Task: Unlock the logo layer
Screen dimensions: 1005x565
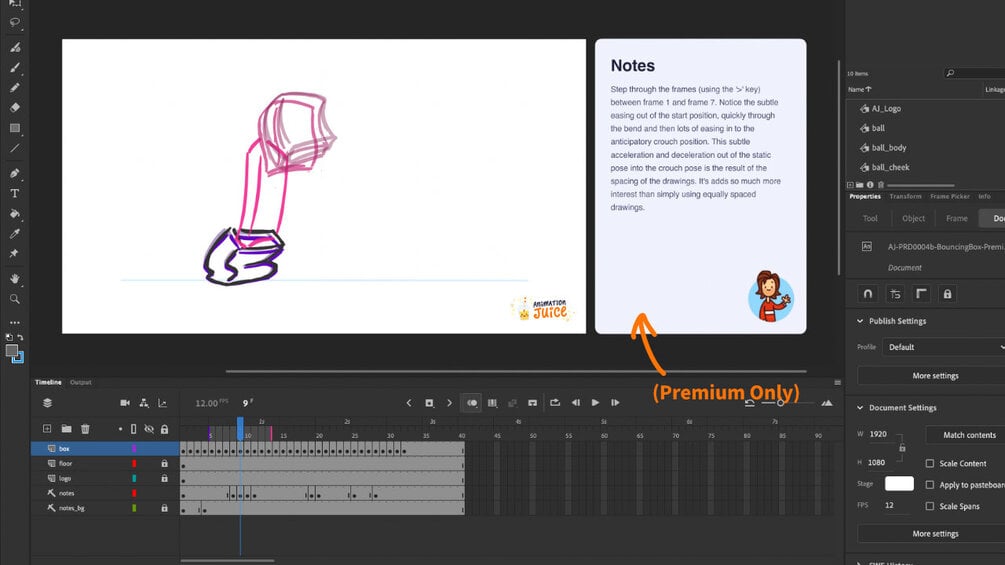Action: (x=165, y=479)
